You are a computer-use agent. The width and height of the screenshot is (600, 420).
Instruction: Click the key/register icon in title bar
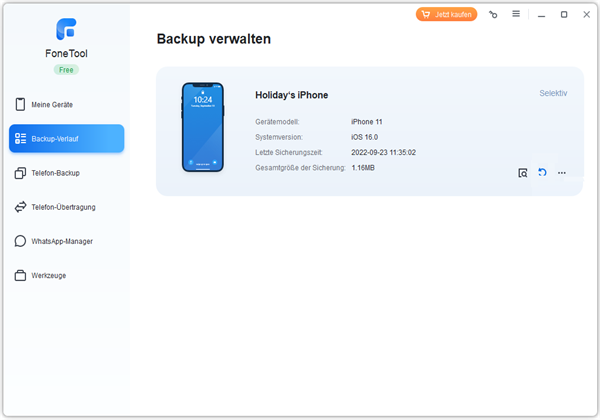pyautogui.click(x=493, y=15)
